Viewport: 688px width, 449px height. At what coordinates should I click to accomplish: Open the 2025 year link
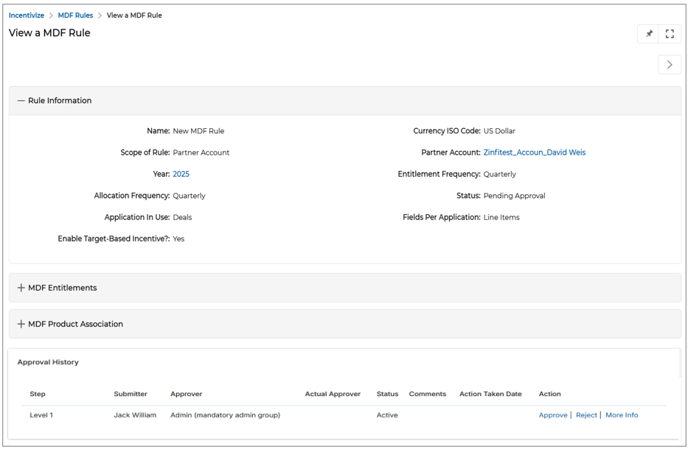click(181, 174)
